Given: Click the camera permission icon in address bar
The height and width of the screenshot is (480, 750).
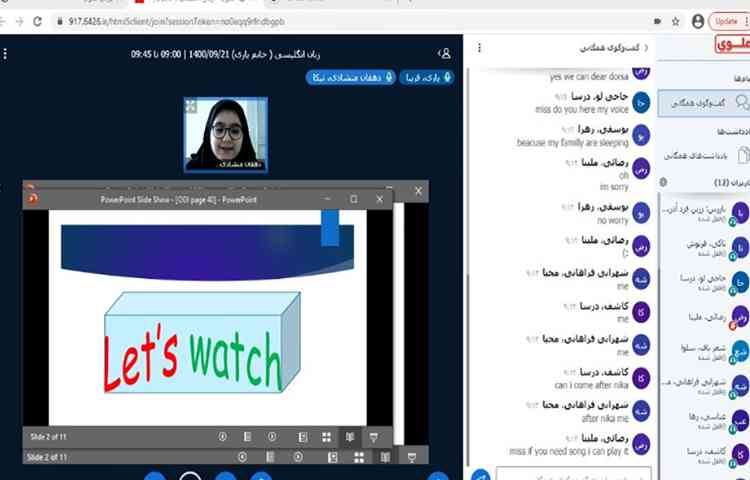Looking at the screenshot, I should point(658,21).
